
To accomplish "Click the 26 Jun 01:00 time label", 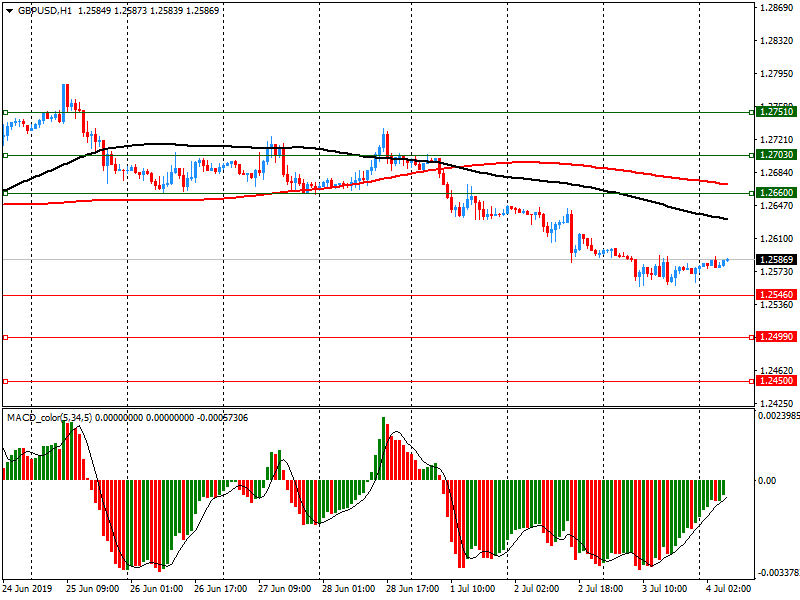I will pos(157,589).
